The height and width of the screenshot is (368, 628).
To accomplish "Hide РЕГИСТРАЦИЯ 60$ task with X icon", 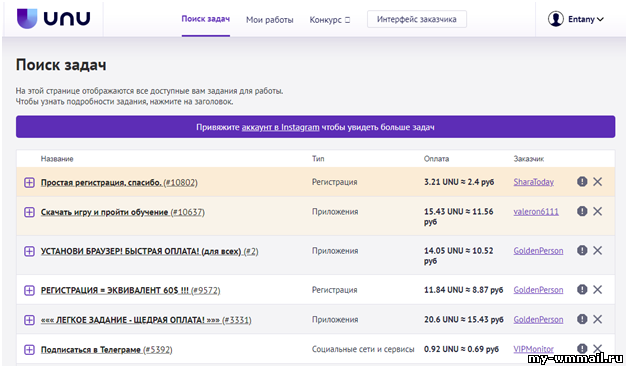I will pyautogui.click(x=597, y=289).
